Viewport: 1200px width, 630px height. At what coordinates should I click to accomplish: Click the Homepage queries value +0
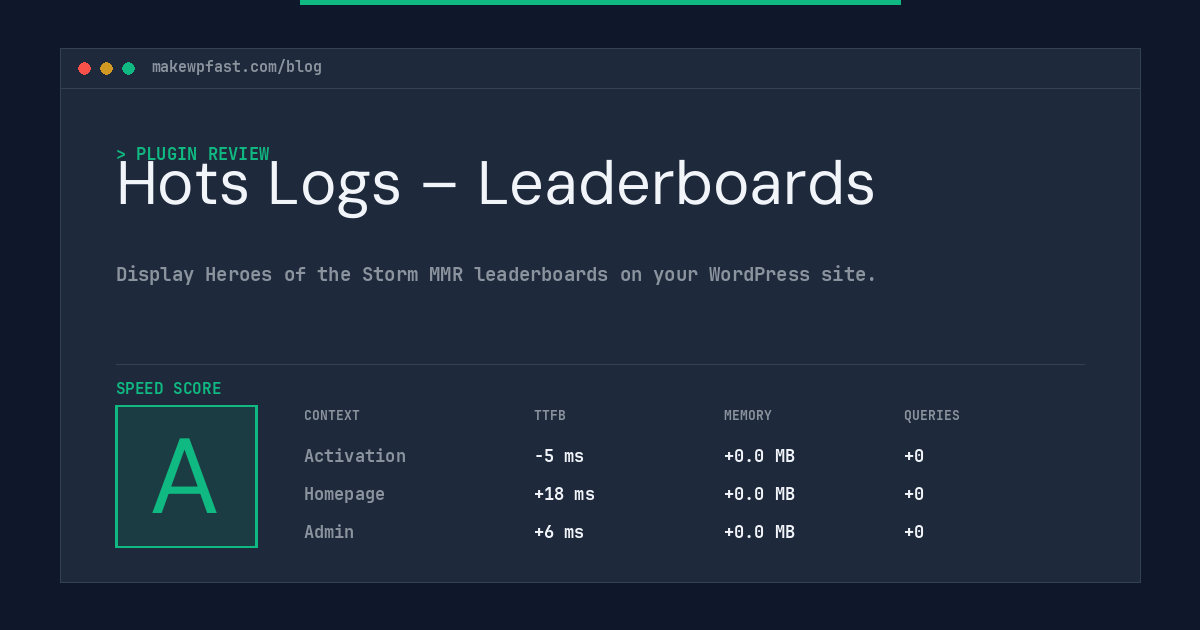click(914, 494)
